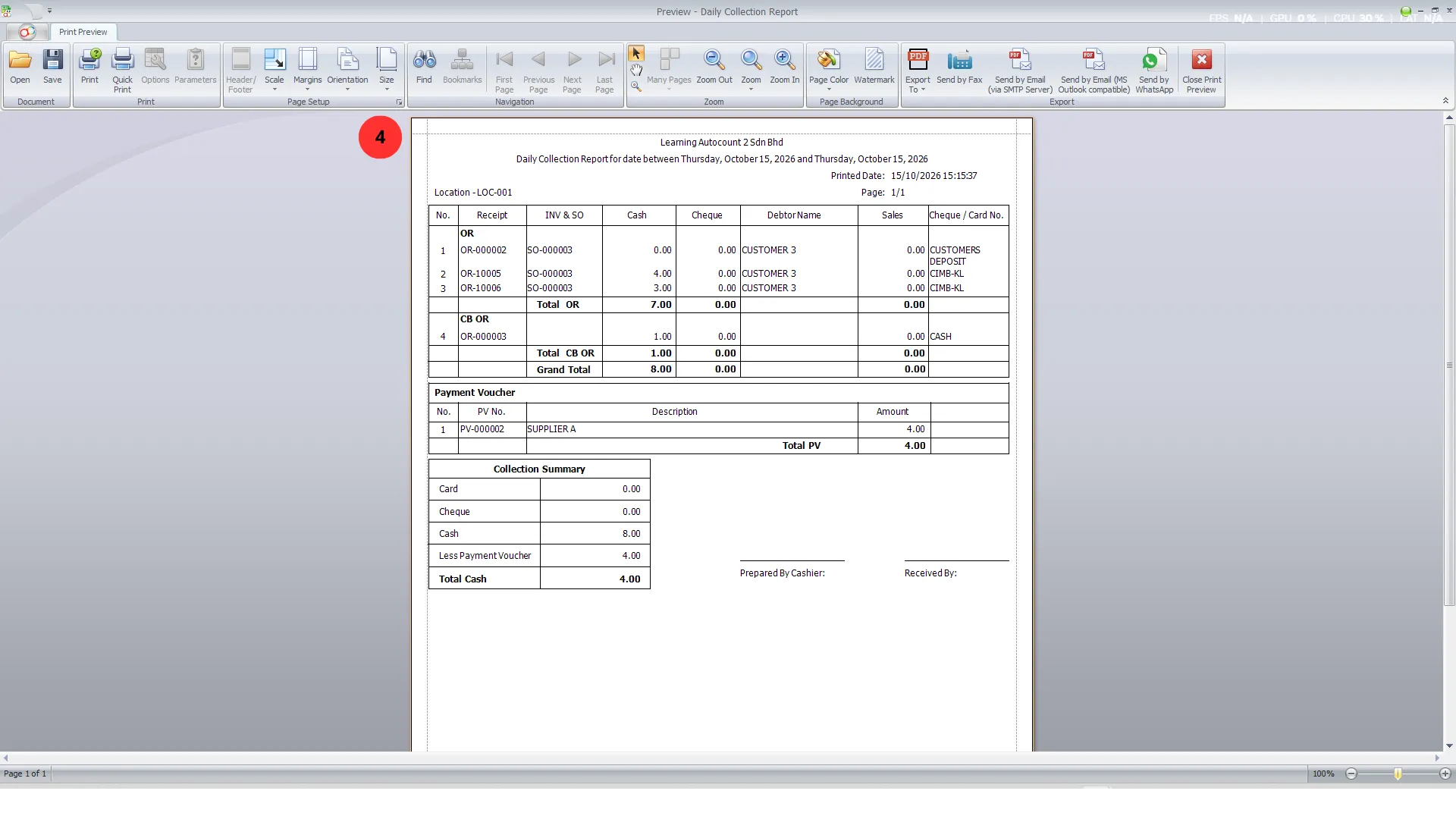
Task: Select the hand pan tool
Action: pos(636,71)
